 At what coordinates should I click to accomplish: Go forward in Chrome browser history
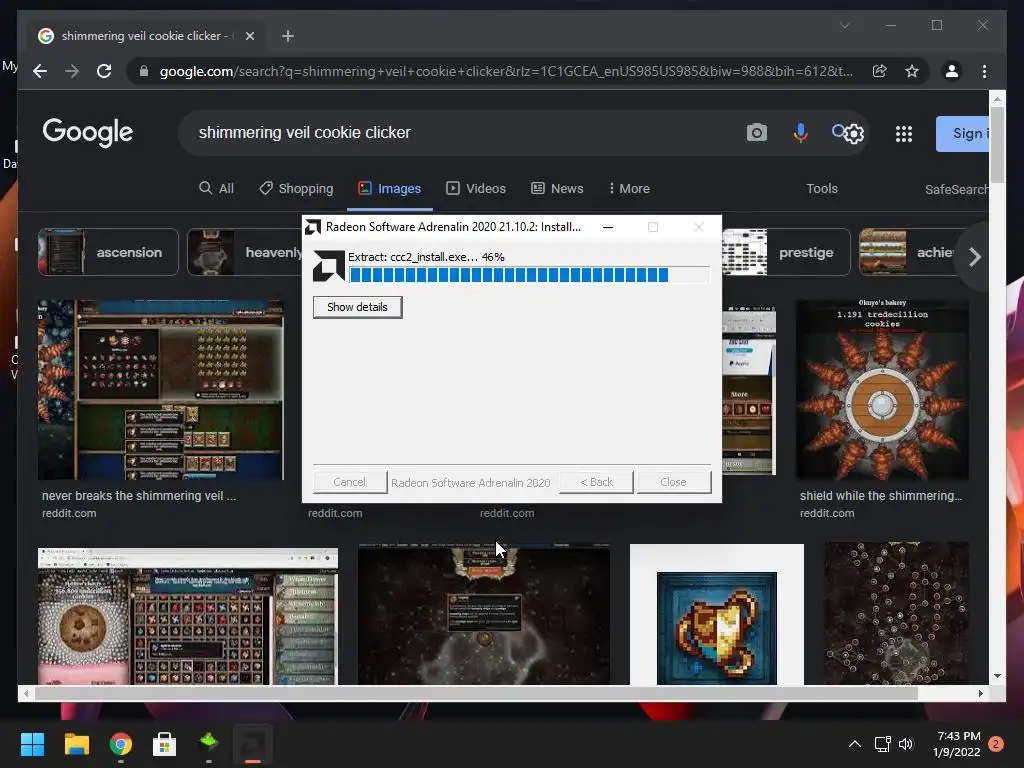click(72, 71)
